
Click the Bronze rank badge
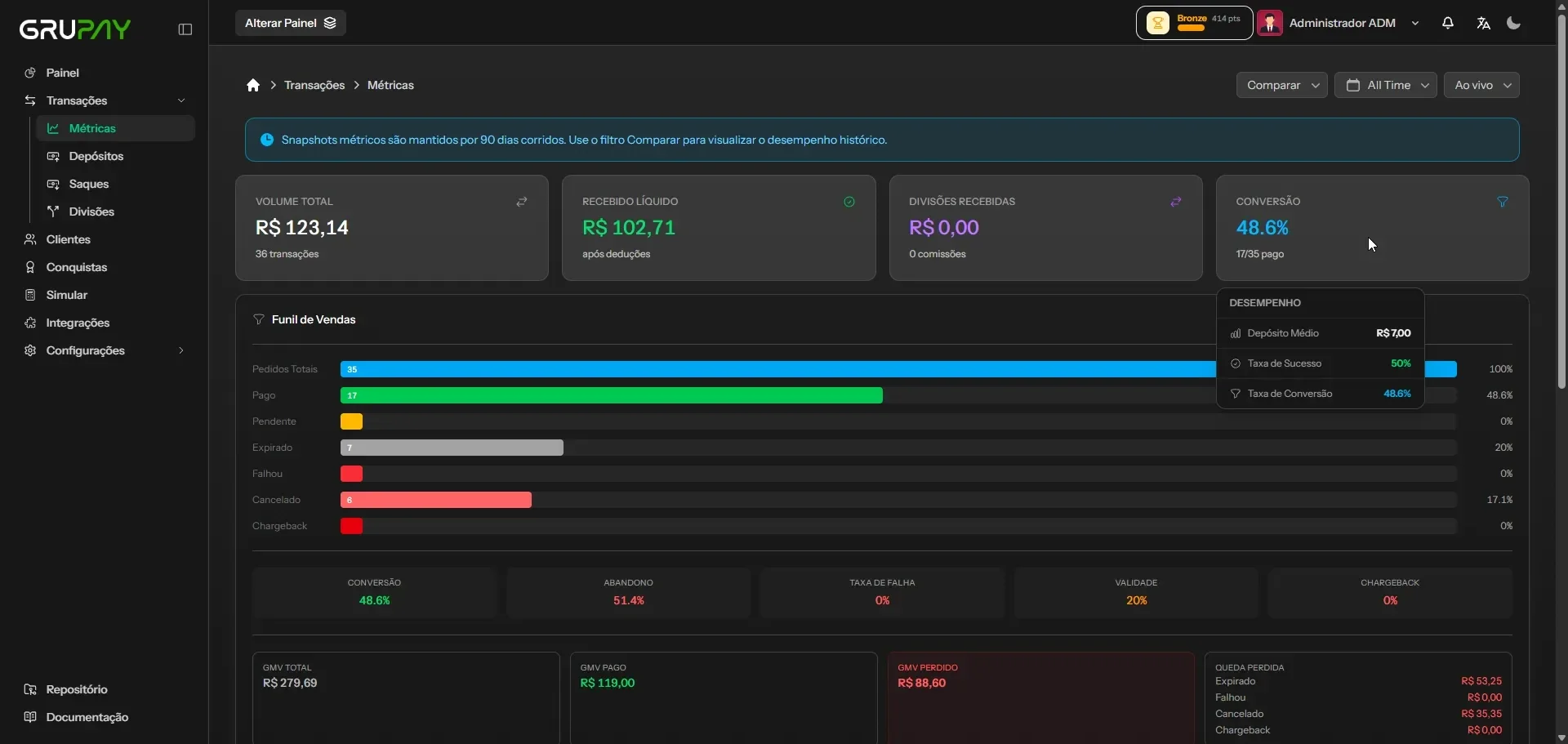(x=1194, y=23)
